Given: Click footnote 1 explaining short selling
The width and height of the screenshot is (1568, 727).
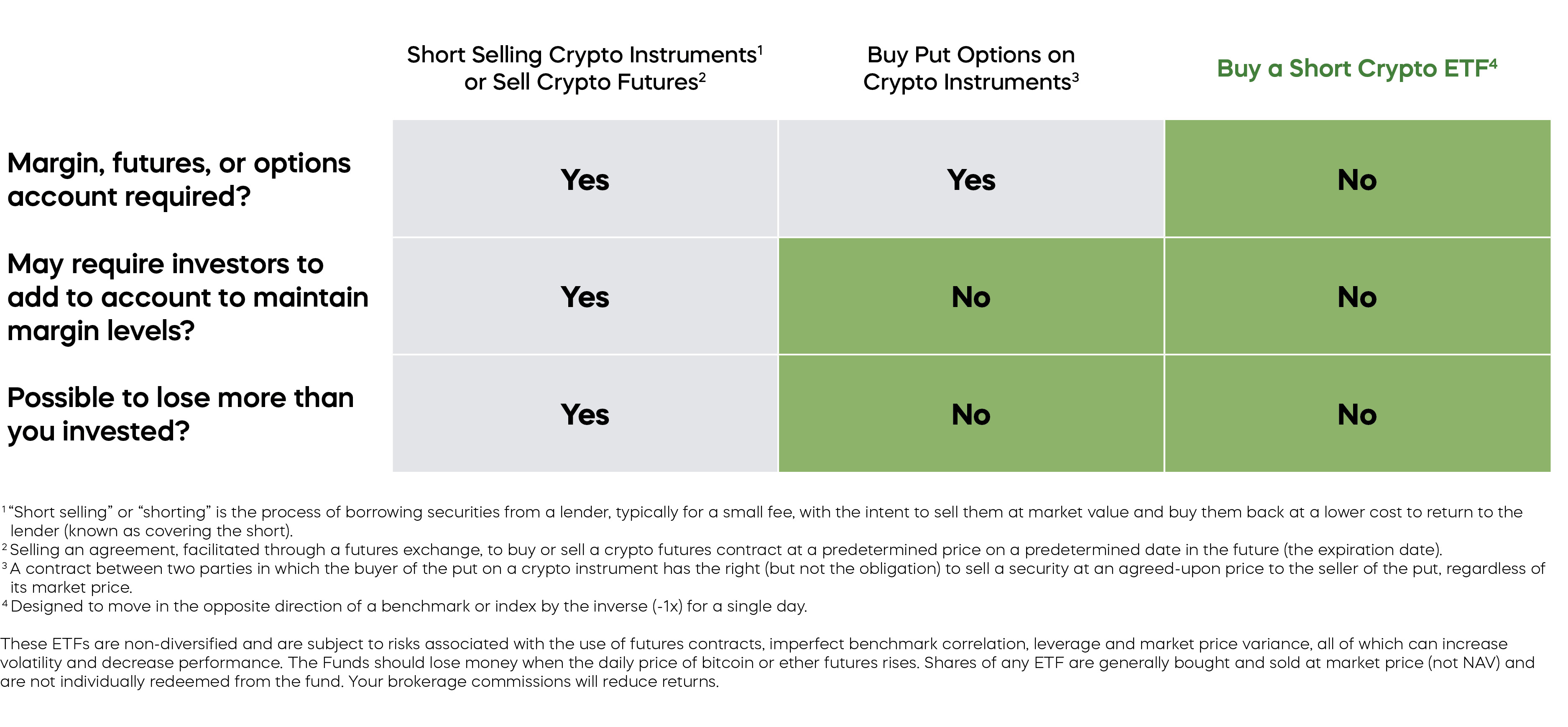Looking at the screenshot, I should pos(761,521).
